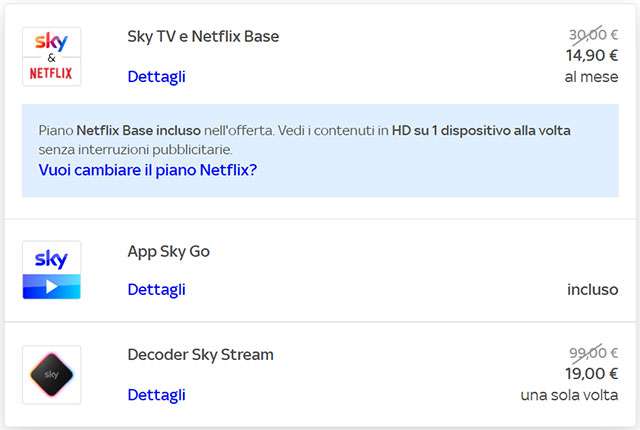The height and width of the screenshot is (430, 640).
Task: Click the Sky Stream decoder icon
Action: (51, 375)
